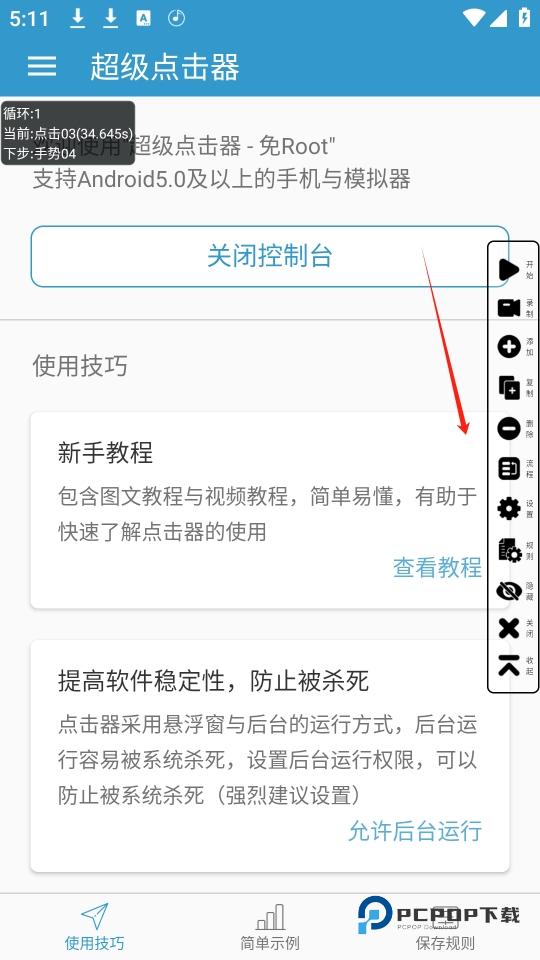Close the floating panel with X icon
This screenshot has height=960, width=540.
[x=509, y=628]
